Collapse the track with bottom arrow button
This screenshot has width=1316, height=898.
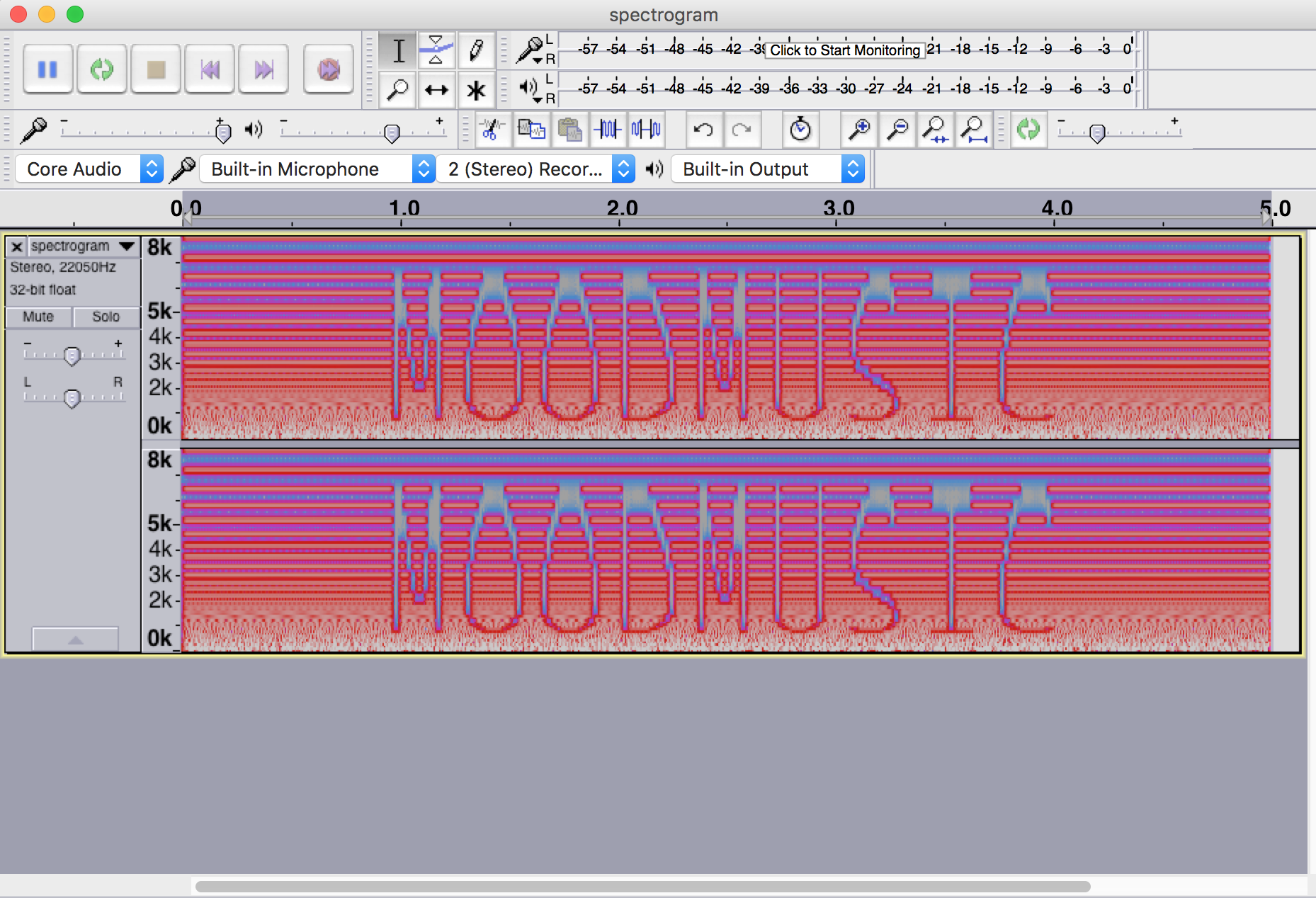pyautogui.click(x=75, y=639)
